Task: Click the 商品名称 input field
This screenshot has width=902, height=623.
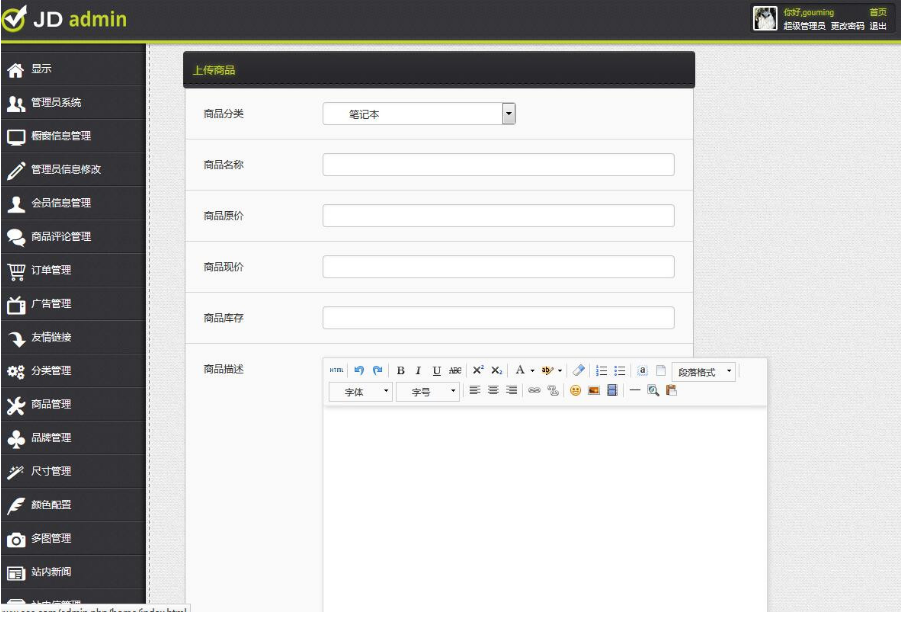Action: point(498,165)
